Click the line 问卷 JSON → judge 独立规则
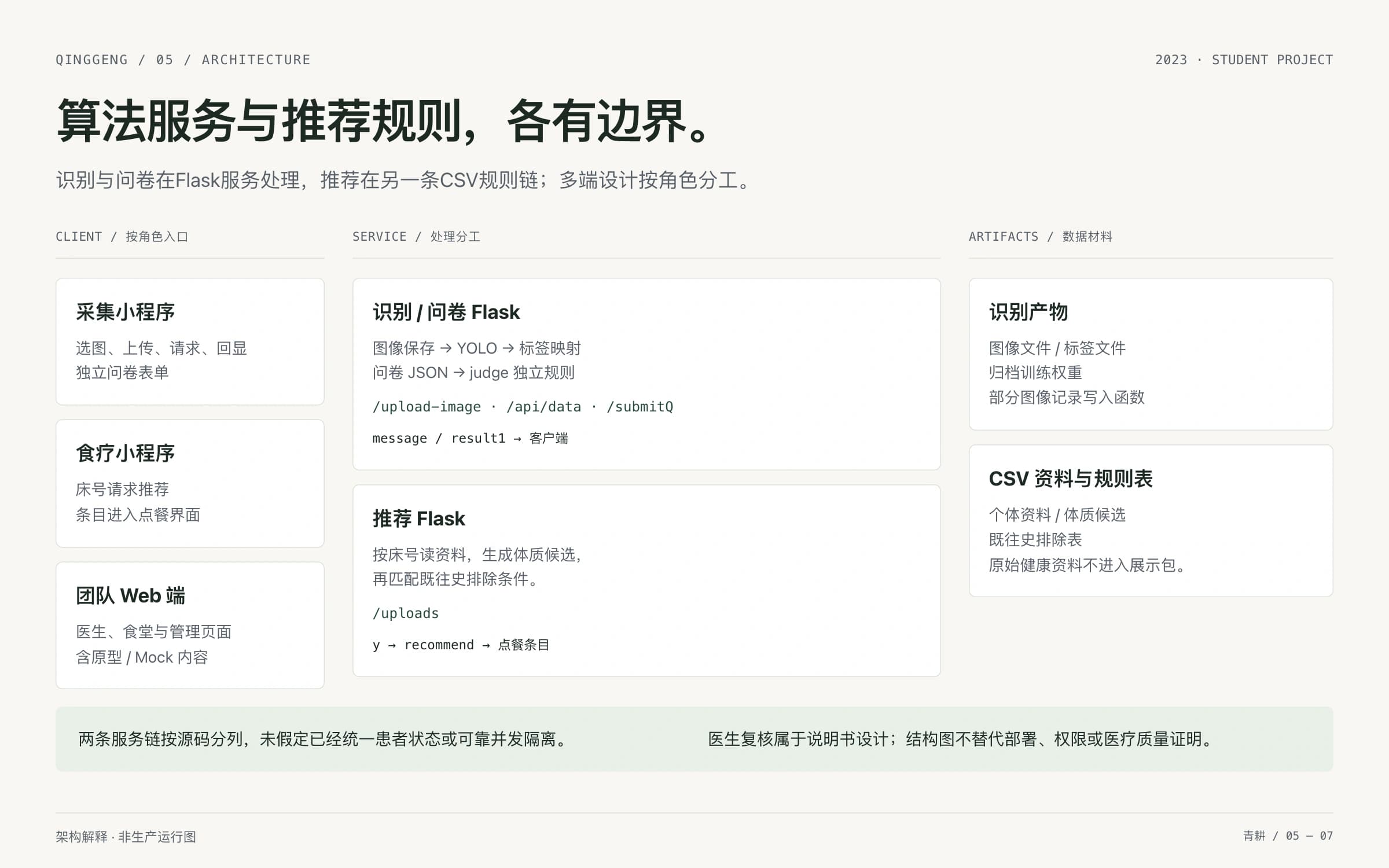The width and height of the screenshot is (1389, 868). [473, 373]
